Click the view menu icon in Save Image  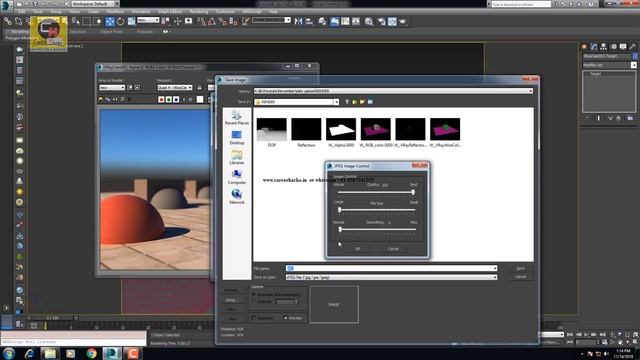(370, 102)
